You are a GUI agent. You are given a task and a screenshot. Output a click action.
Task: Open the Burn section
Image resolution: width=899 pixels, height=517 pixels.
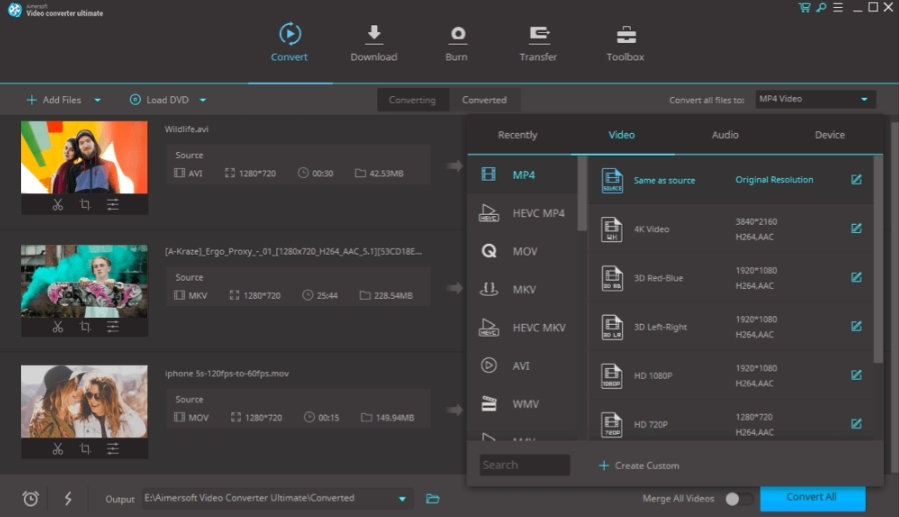click(456, 44)
